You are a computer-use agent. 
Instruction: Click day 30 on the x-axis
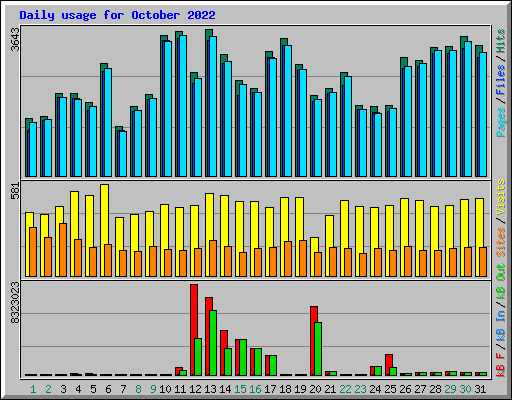[x=465, y=389]
